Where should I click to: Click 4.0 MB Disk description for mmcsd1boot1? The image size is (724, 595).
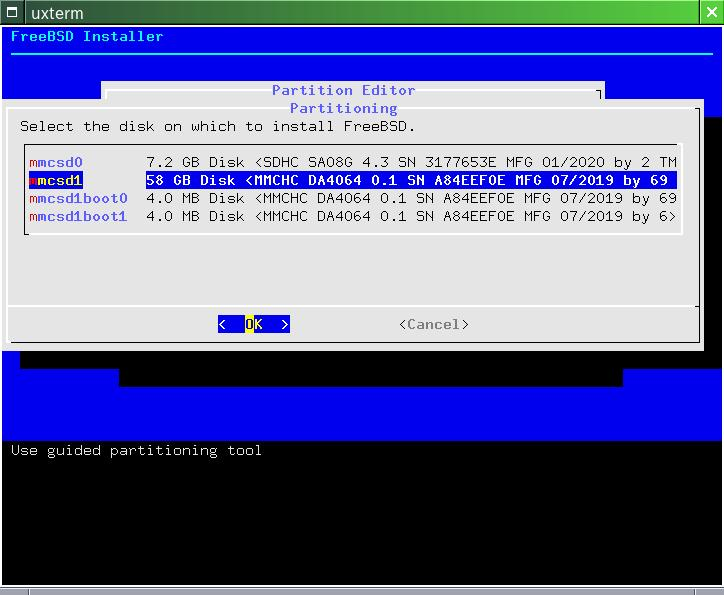411,216
